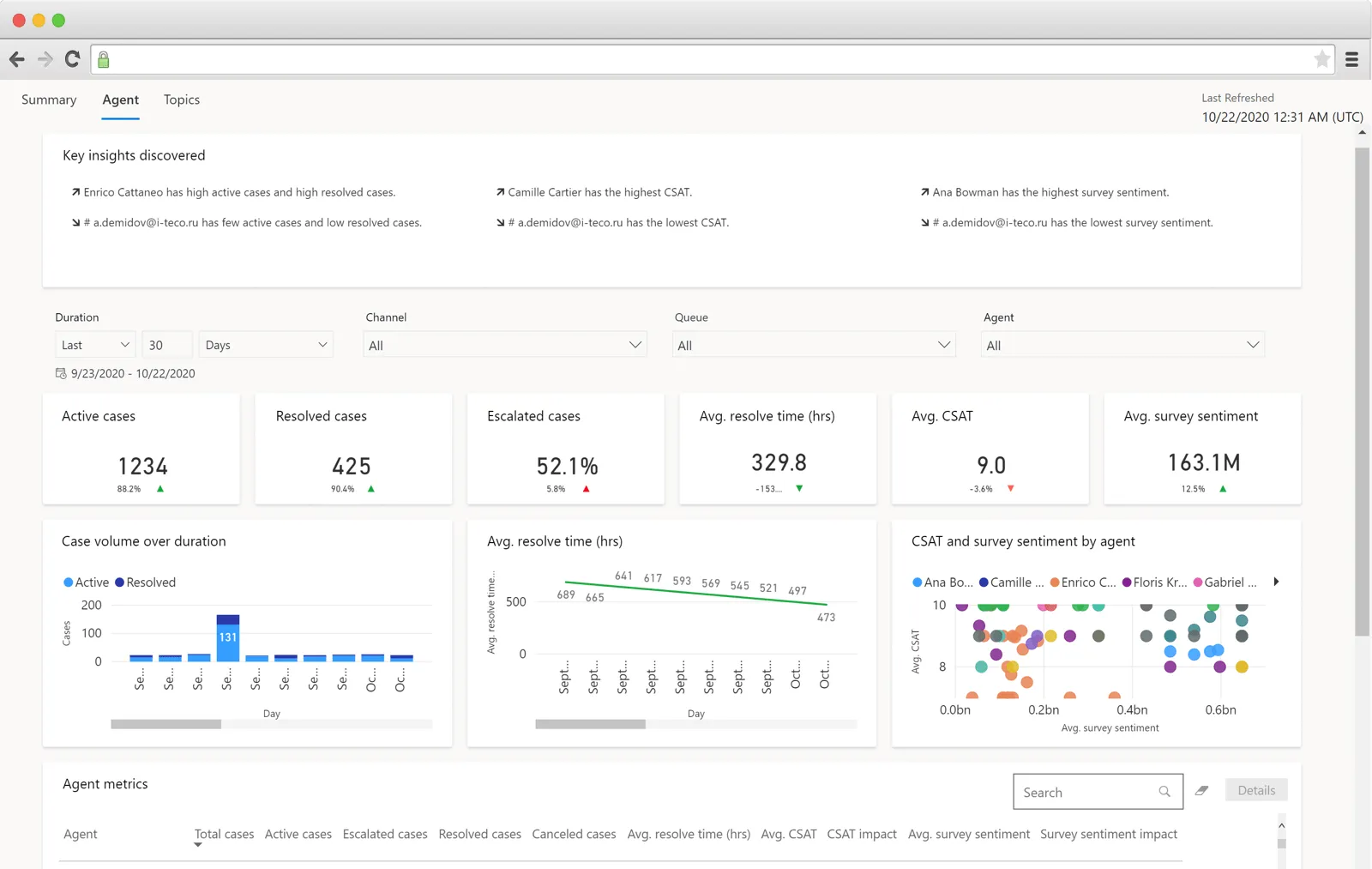Go back with browser back arrow
Screen dimensions: 1372x869
coord(17,59)
